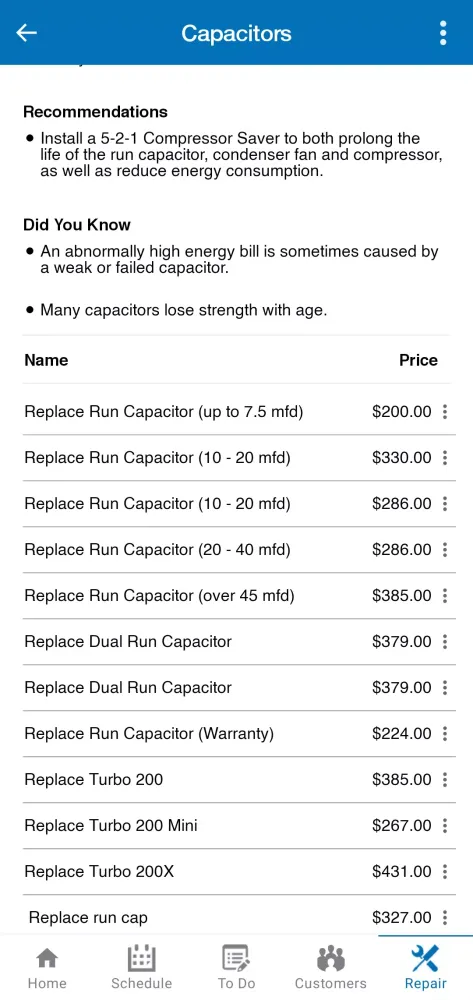Open the Home tab
Screen dimensions: 473x1000
click(47, 967)
